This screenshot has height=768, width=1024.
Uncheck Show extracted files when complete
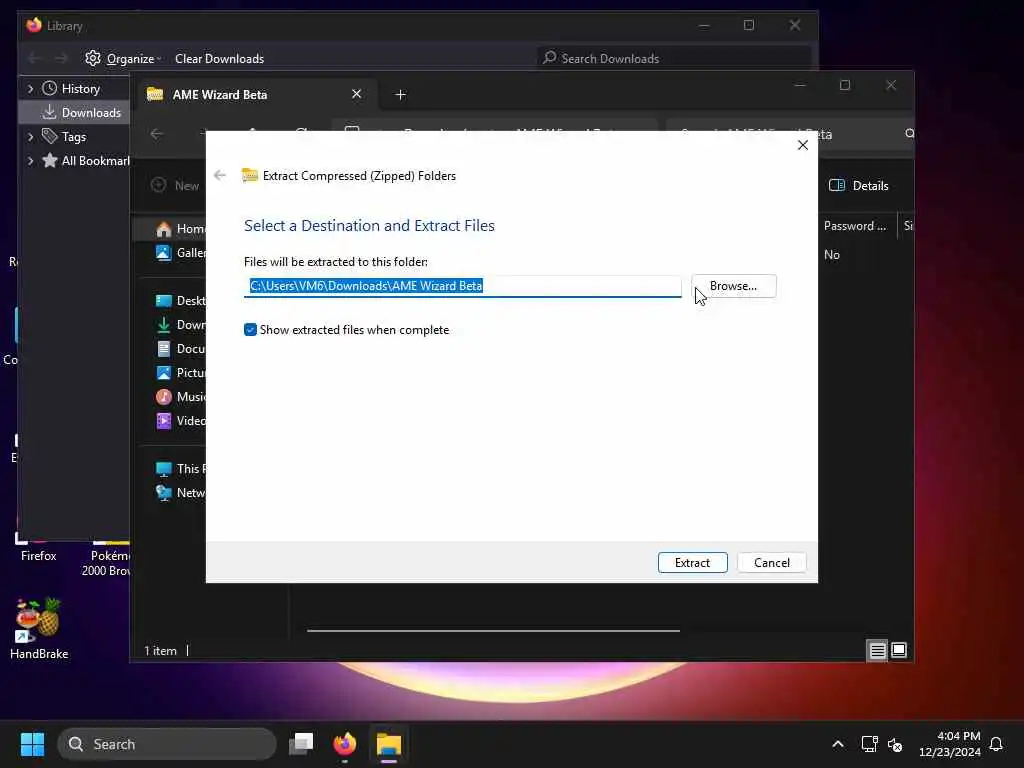tap(250, 330)
